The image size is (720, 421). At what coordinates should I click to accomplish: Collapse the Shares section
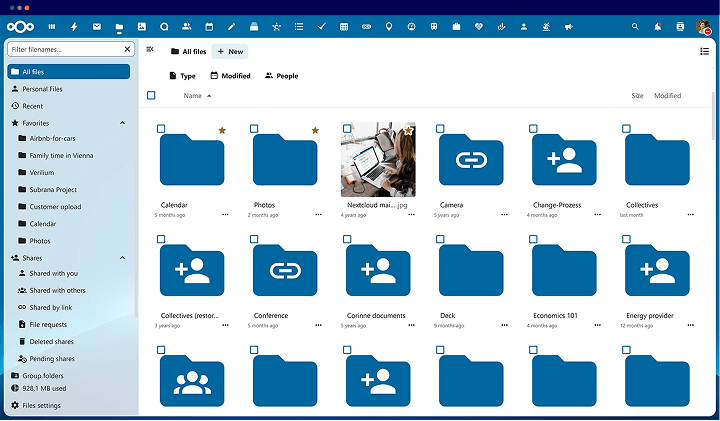[x=123, y=258]
